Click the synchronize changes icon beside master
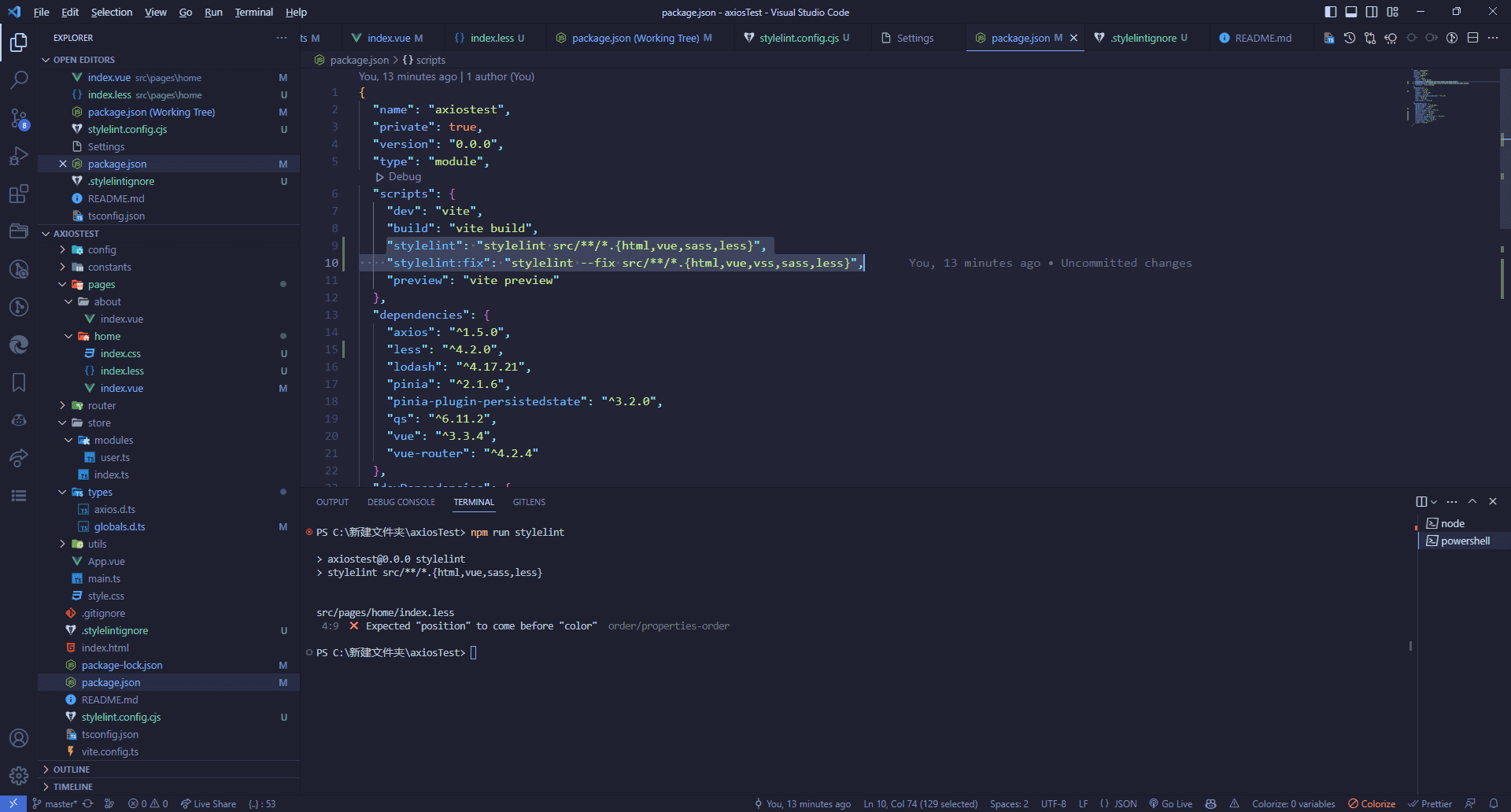1511x812 pixels. pos(88,803)
